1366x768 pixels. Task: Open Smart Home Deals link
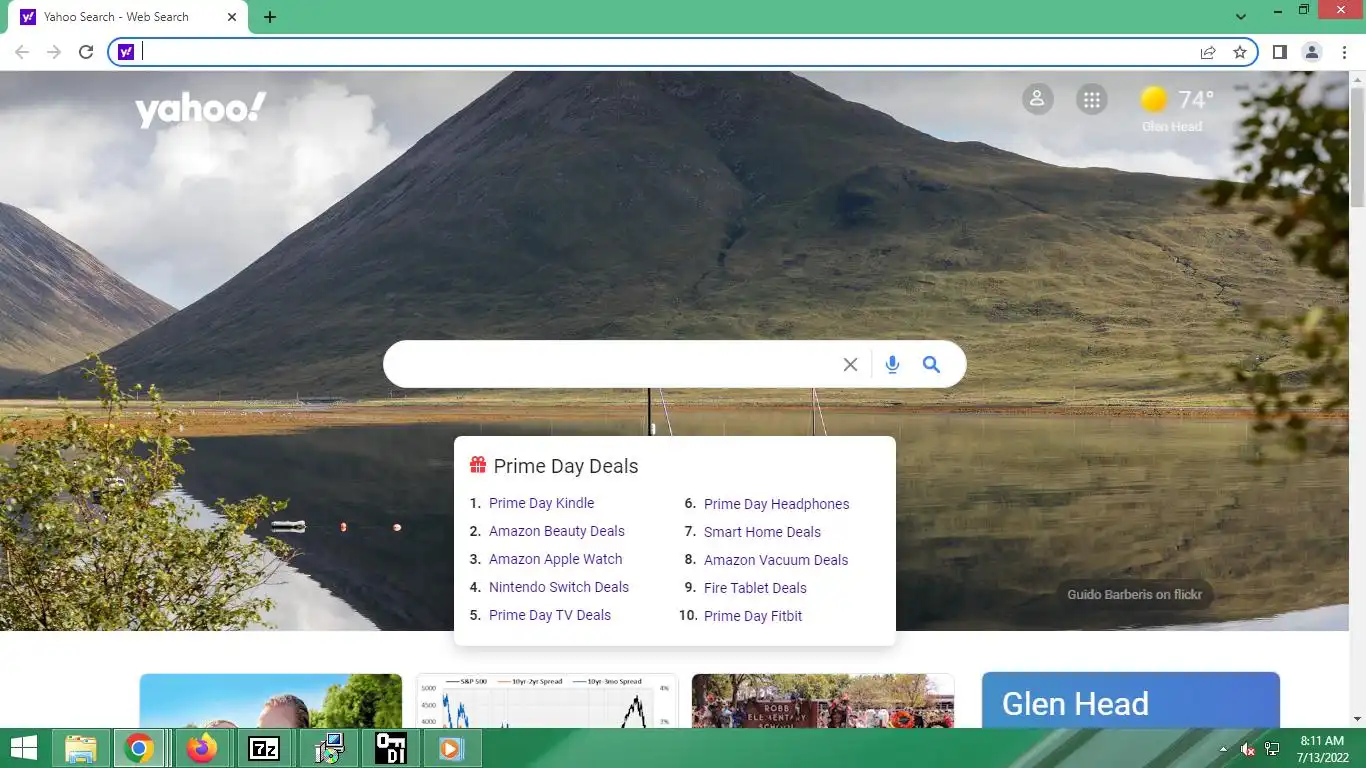pyautogui.click(x=762, y=532)
